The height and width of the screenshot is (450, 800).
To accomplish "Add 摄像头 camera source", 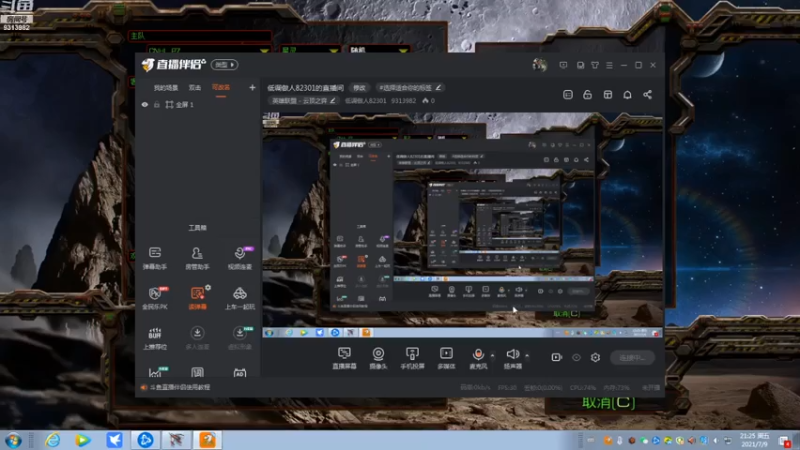I will (x=378, y=358).
